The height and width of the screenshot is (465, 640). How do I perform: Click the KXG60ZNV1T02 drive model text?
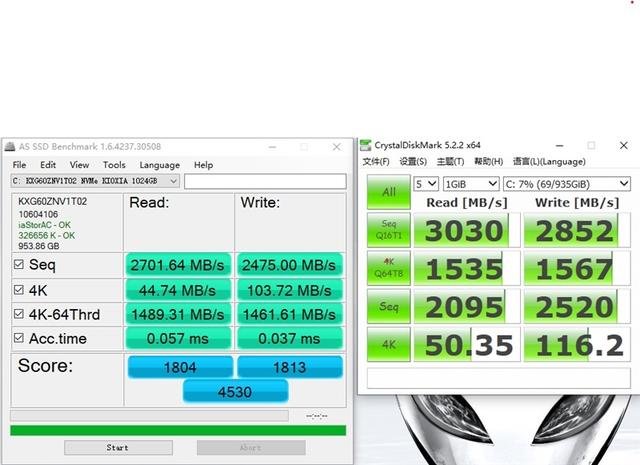(53, 201)
